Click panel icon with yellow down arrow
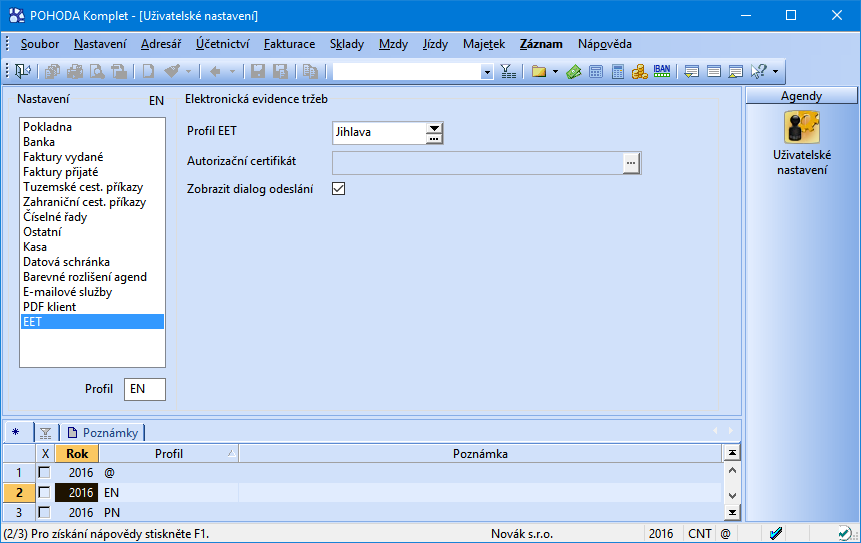861x543 pixels. [x=692, y=71]
